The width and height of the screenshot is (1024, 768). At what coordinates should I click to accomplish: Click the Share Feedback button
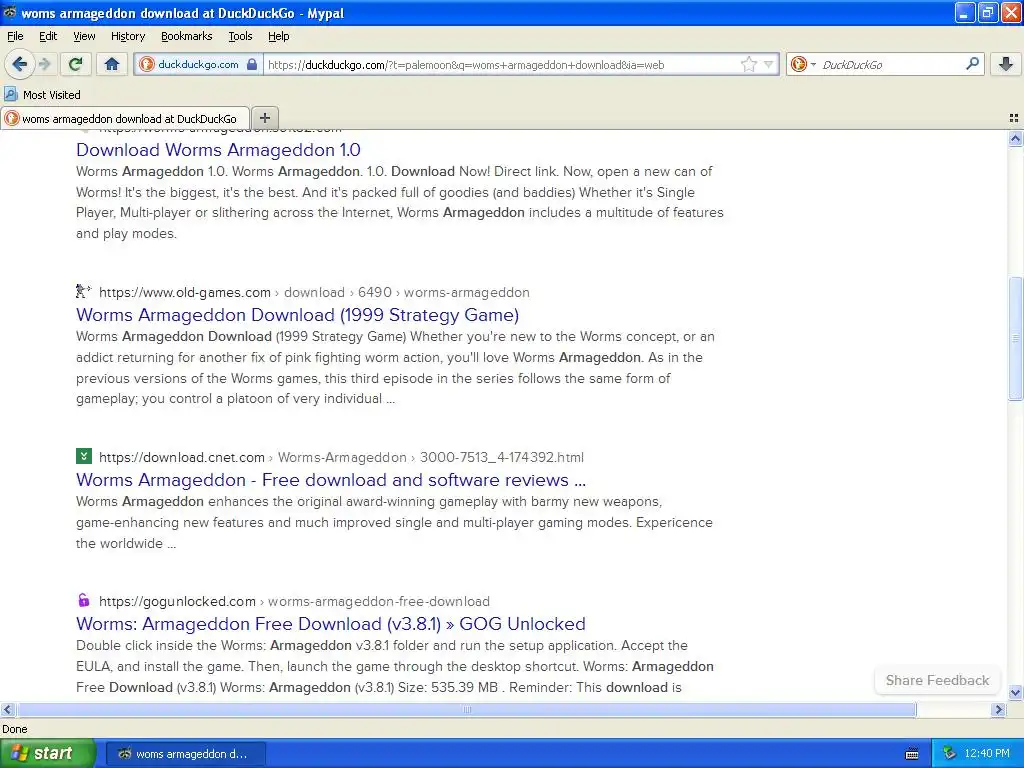pyautogui.click(x=937, y=680)
